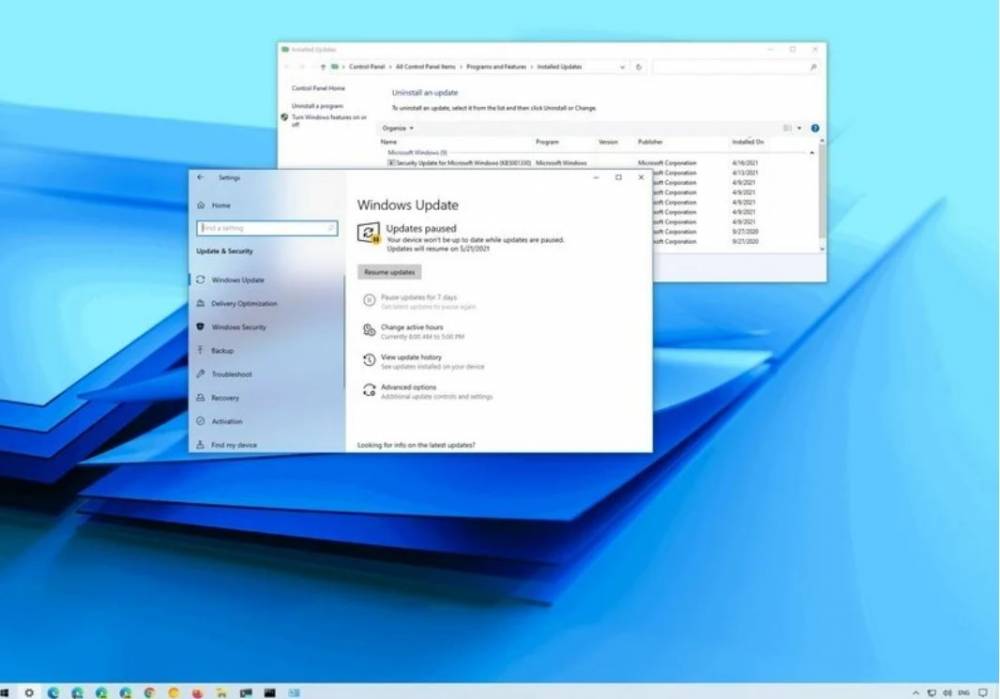Click the ENG language indicator
This screenshot has height=699, width=1000.
(x=964, y=693)
